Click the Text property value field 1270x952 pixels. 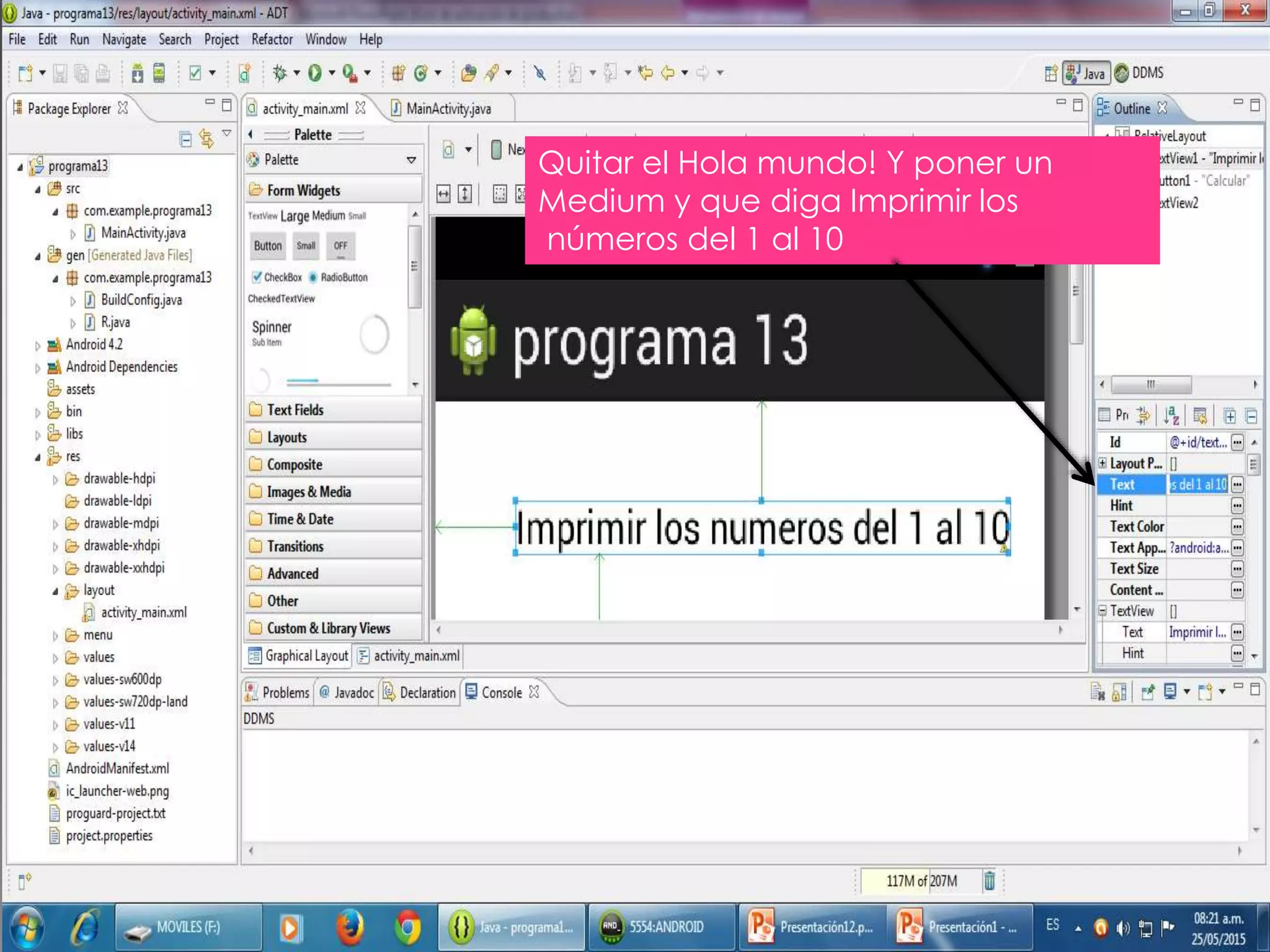(x=1197, y=484)
